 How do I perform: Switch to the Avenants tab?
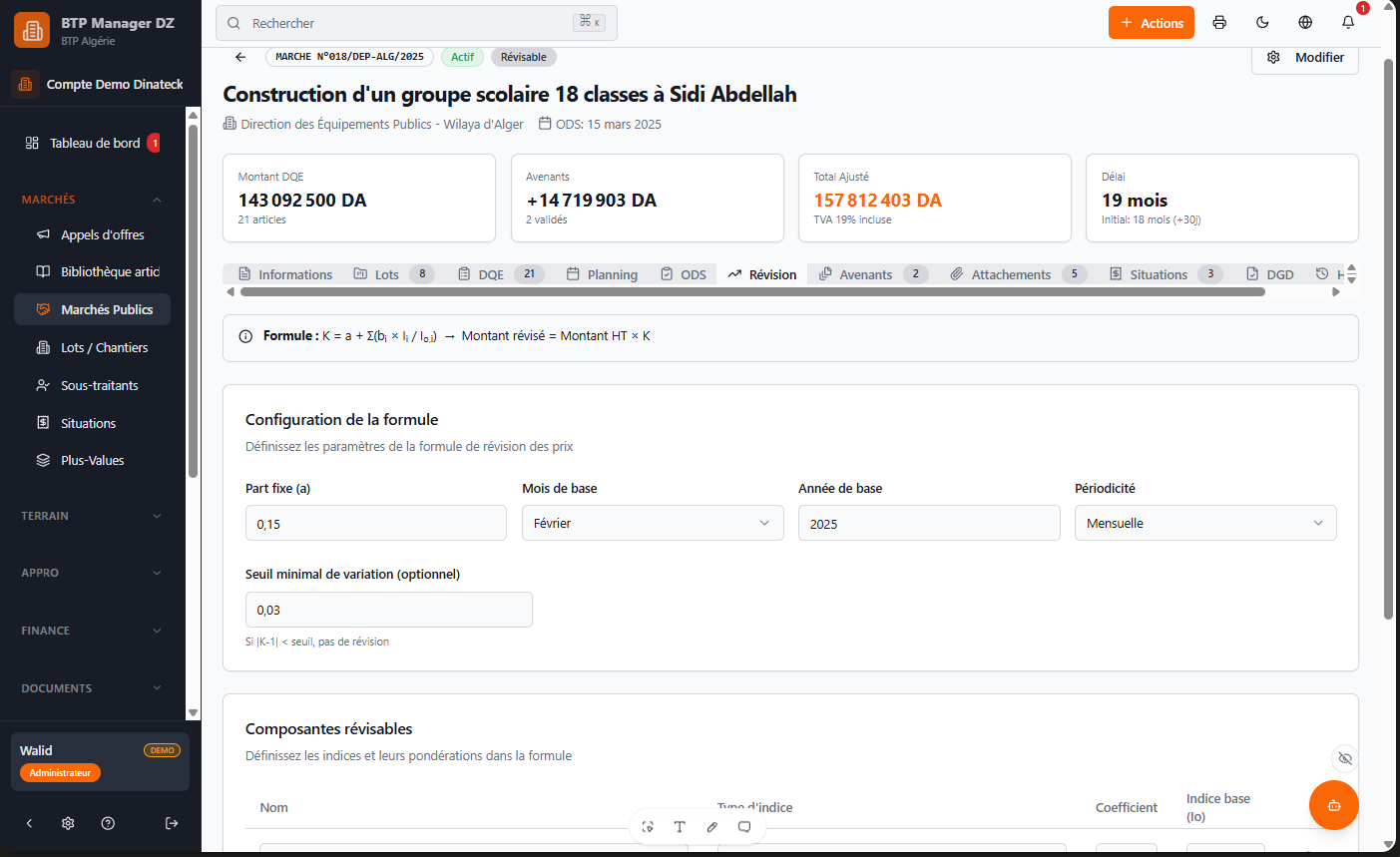(x=873, y=274)
